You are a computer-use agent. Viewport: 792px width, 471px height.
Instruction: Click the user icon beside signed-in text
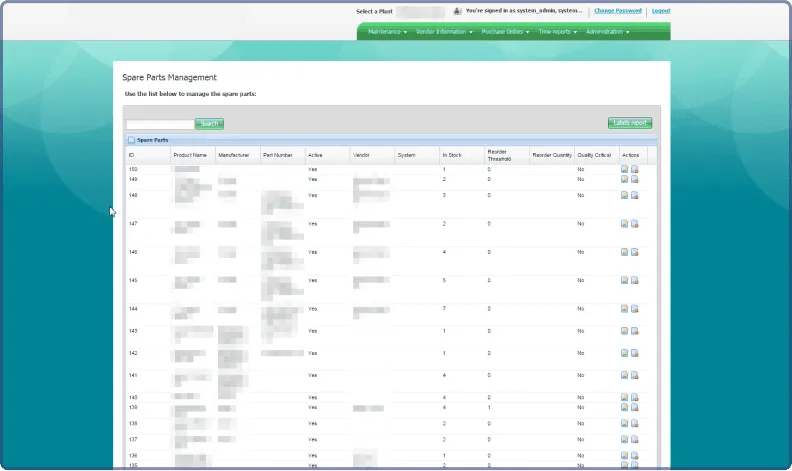click(457, 11)
